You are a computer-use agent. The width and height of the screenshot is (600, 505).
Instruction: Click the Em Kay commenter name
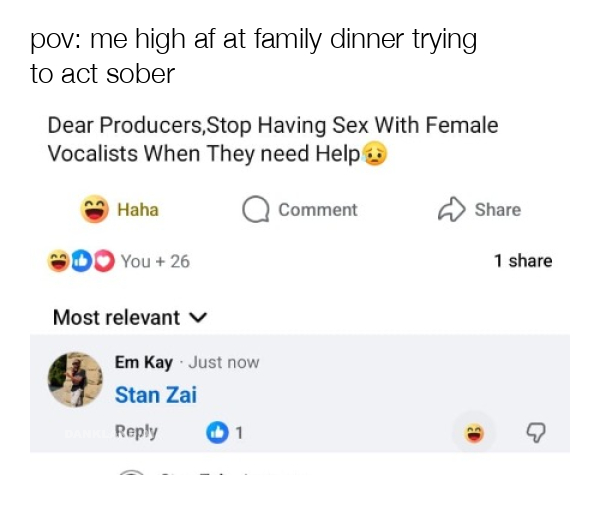click(143, 362)
